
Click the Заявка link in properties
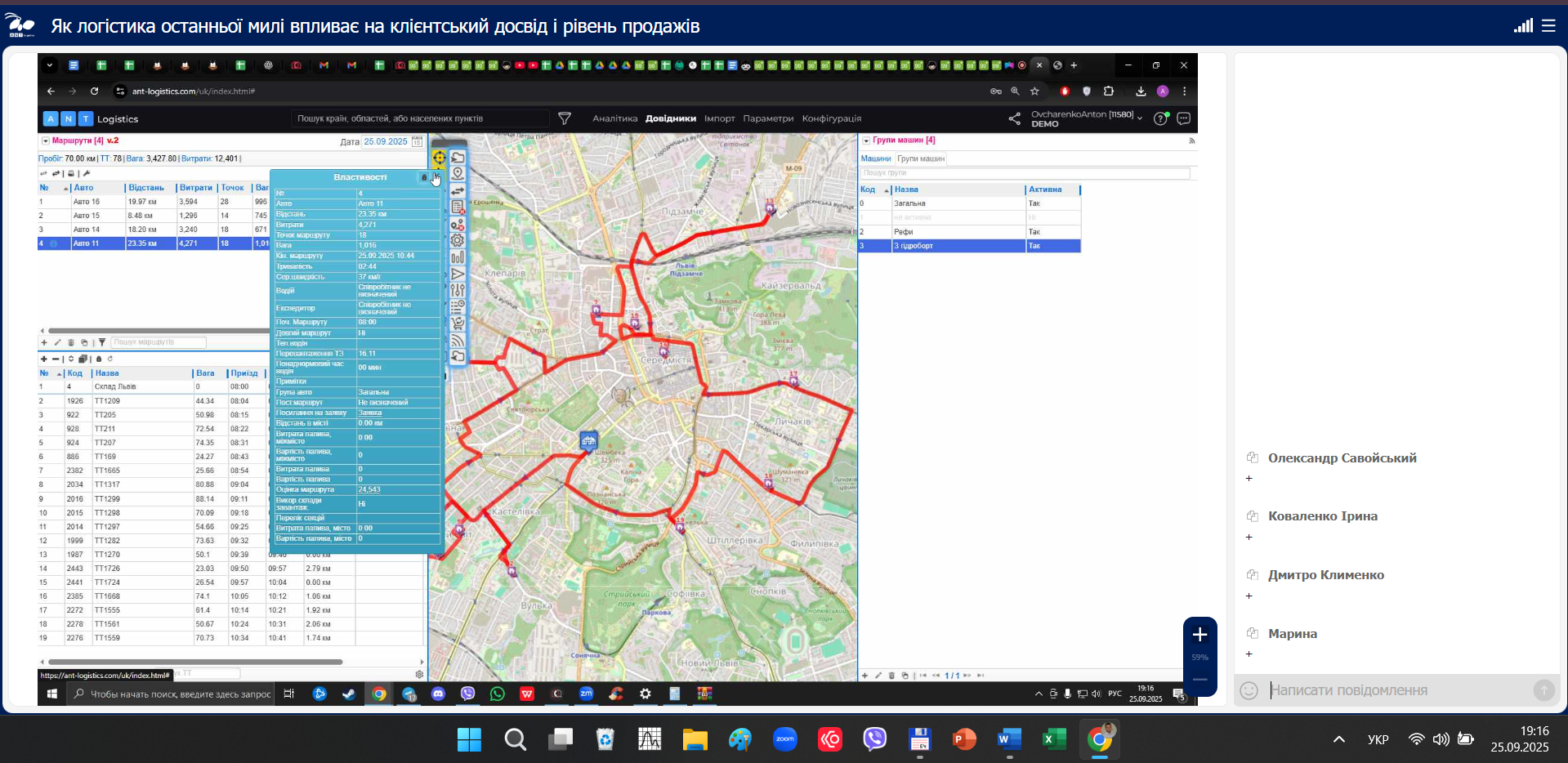click(x=370, y=413)
